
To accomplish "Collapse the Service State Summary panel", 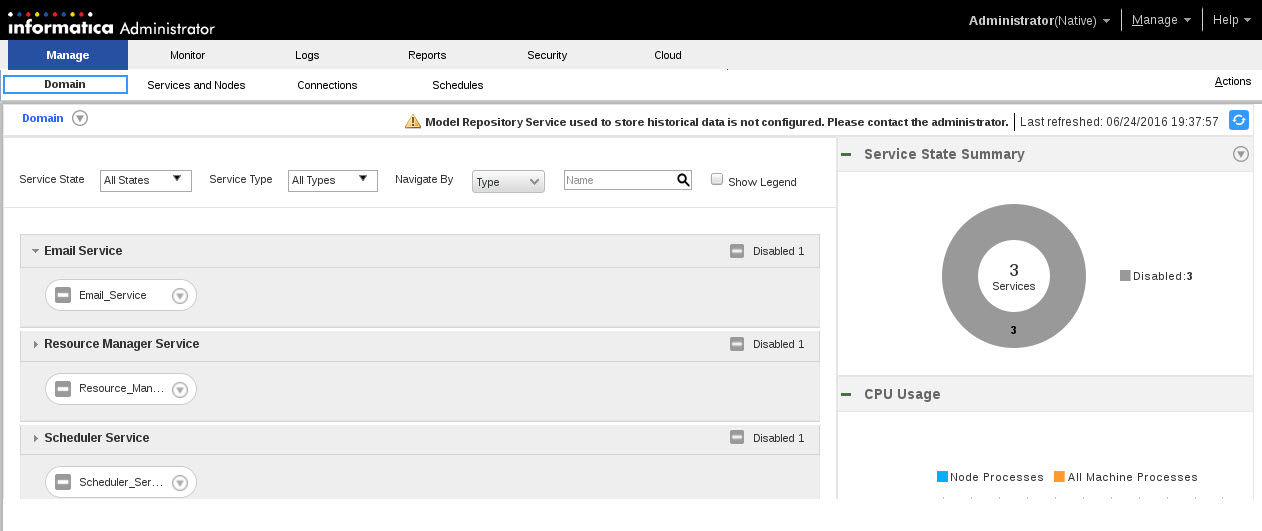I will [x=846, y=154].
